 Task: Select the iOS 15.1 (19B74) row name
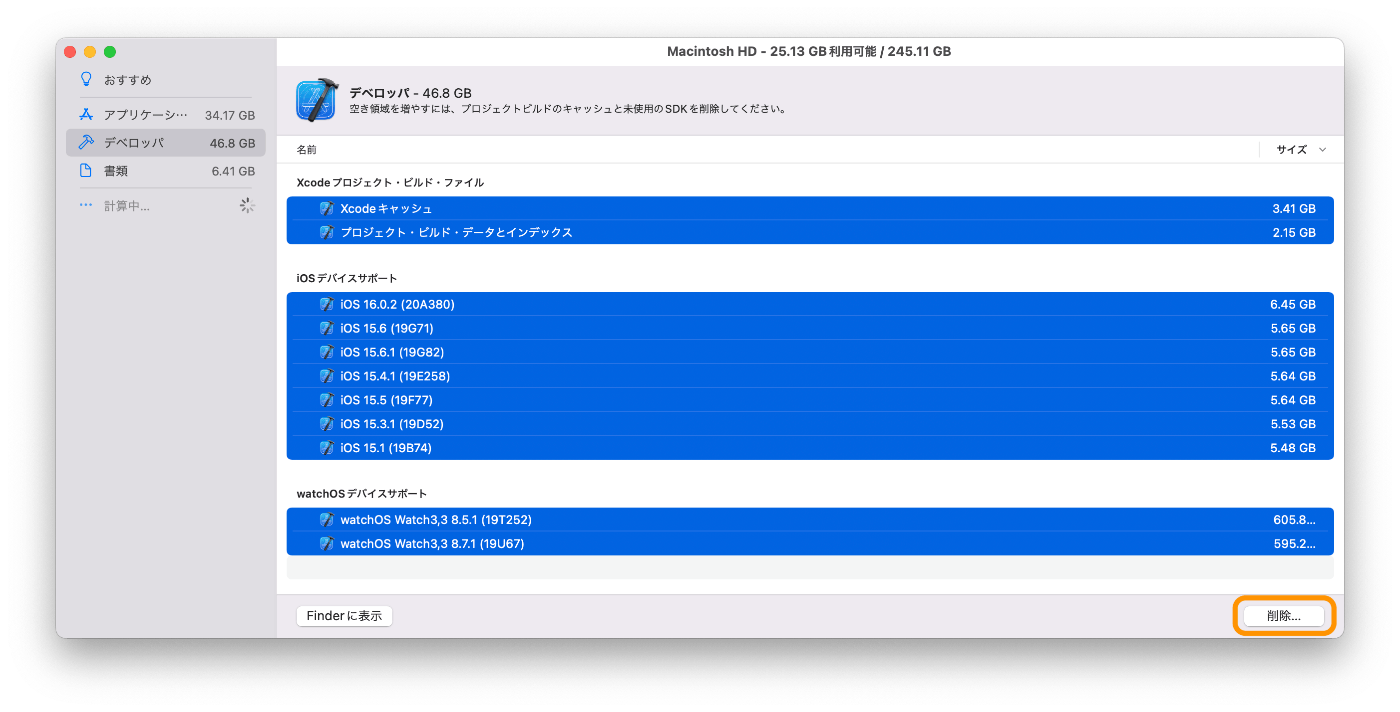(386, 449)
